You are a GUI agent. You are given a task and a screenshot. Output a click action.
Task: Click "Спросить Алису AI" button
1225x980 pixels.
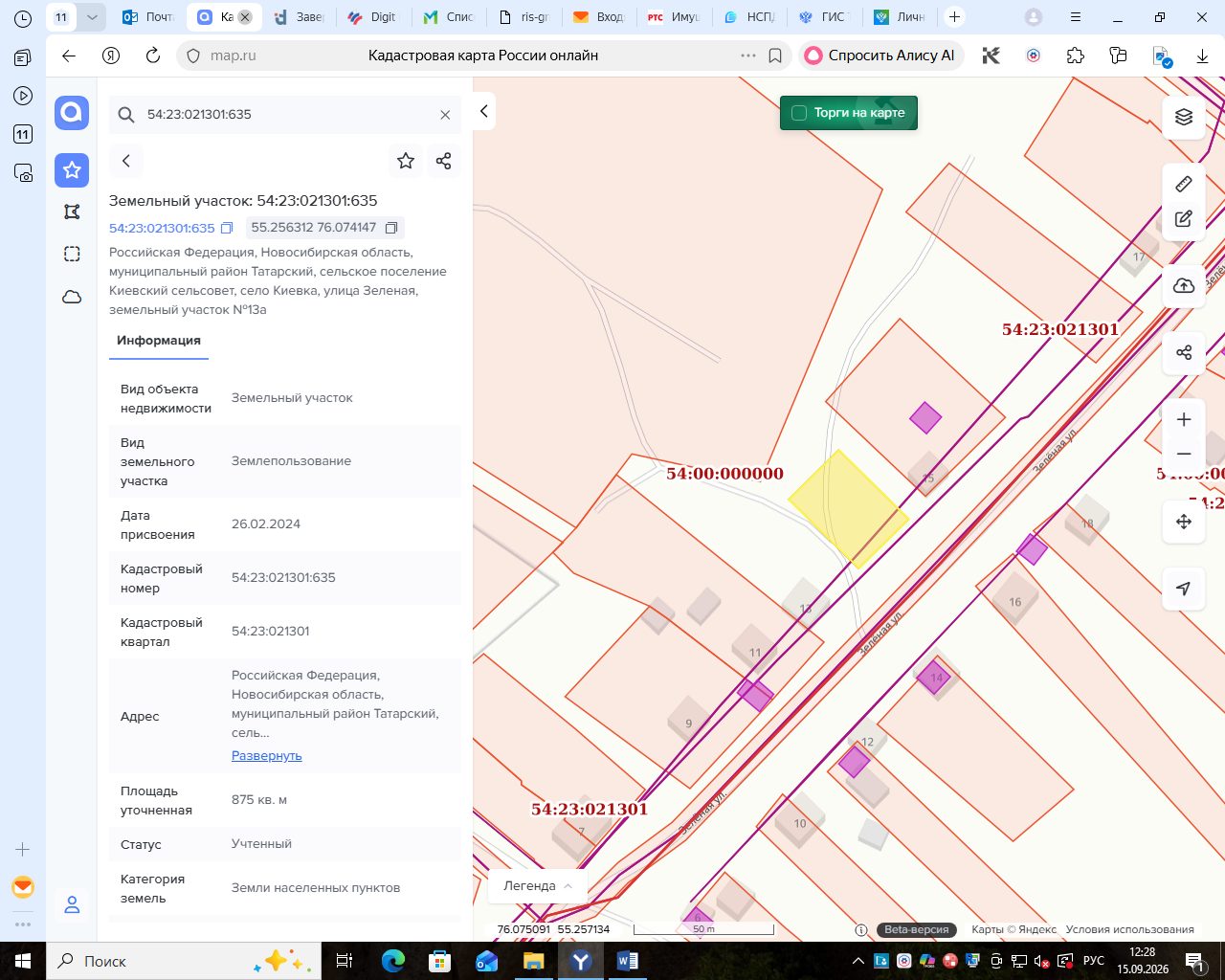(x=881, y=56)
